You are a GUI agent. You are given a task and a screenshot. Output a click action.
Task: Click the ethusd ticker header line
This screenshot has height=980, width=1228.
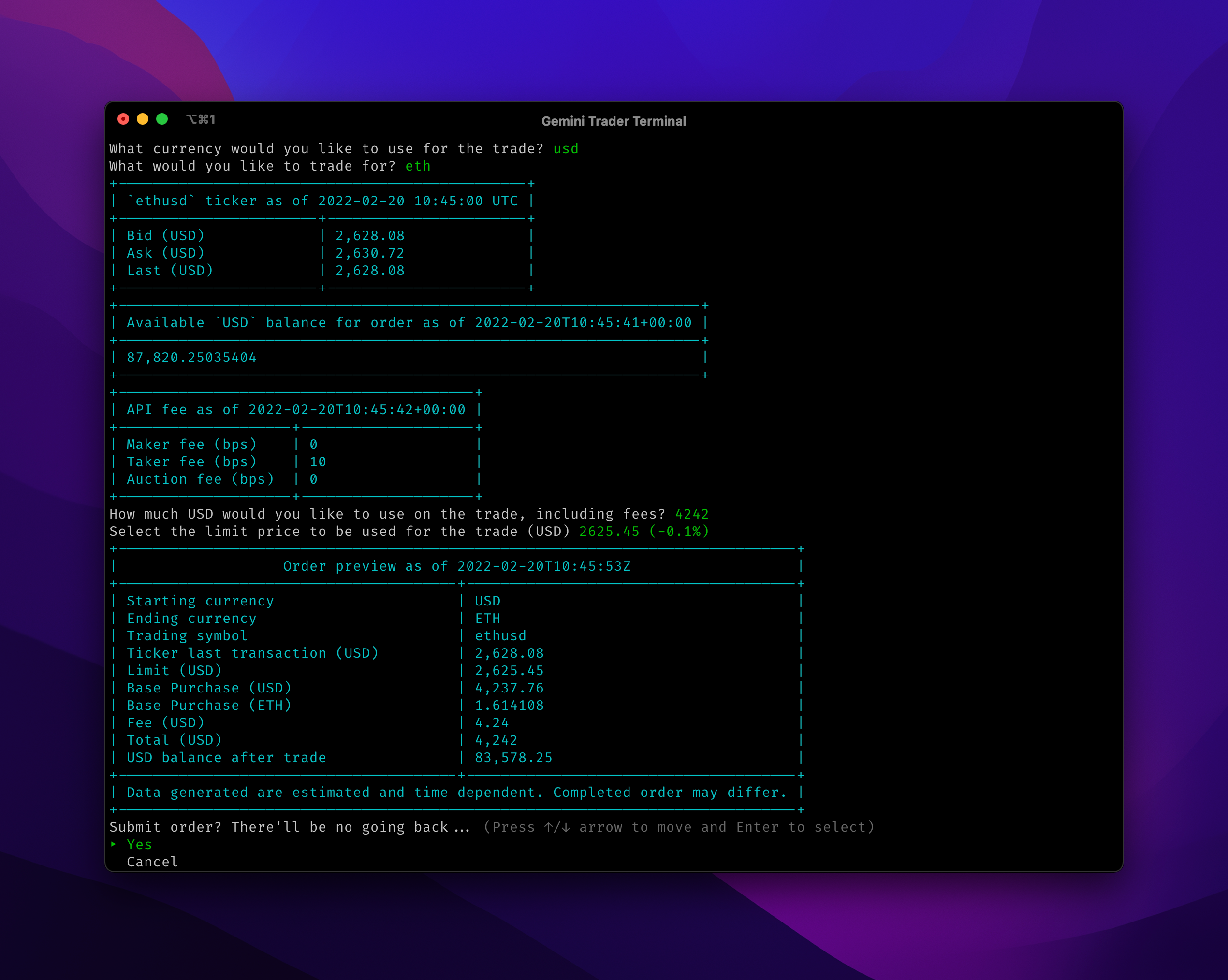coord(323,201)
